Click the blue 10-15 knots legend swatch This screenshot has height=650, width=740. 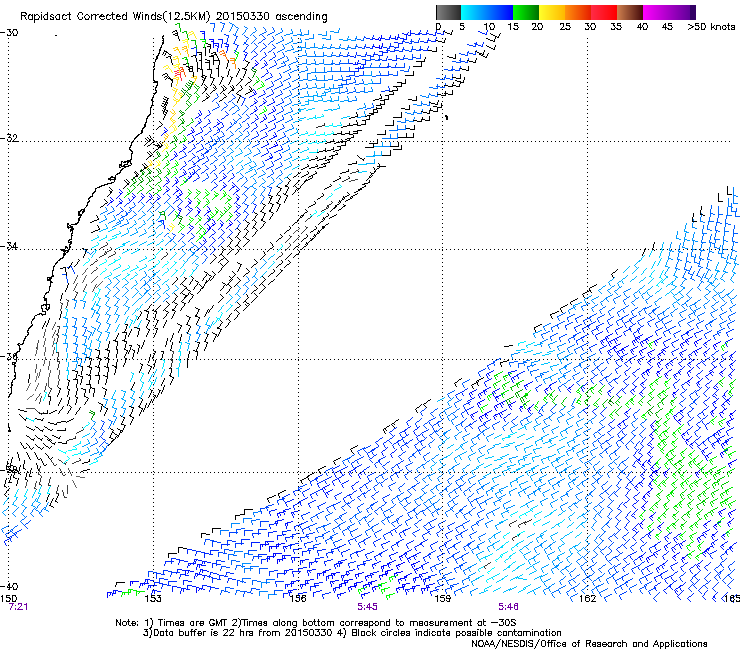(x=500, y=12)
